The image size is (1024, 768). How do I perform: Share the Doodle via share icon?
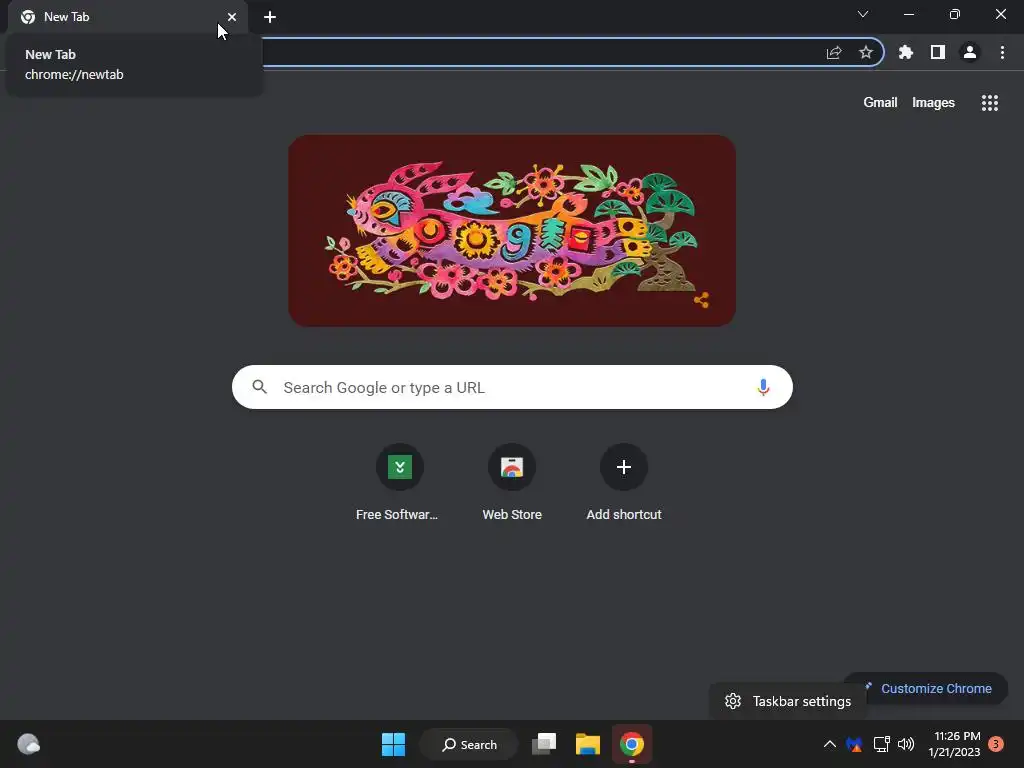click(x=701, y=300)
